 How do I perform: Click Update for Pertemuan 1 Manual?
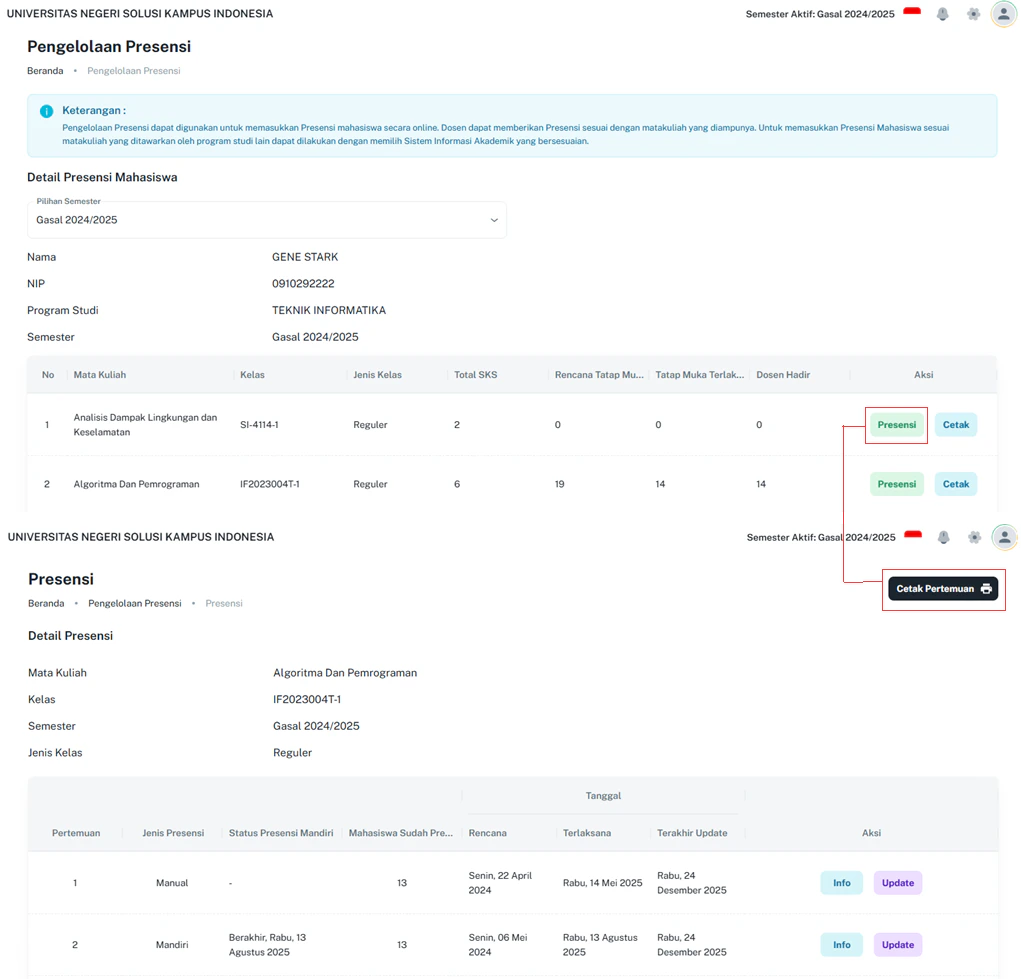(x=898, y=883)
